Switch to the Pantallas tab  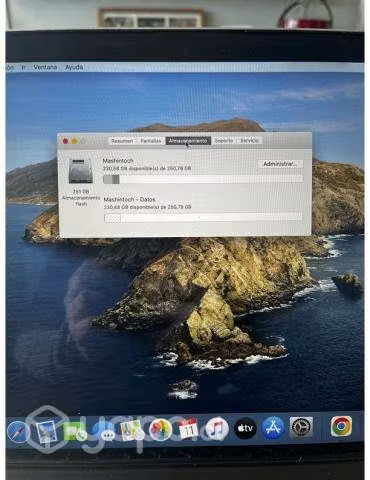pyautogui.click(x=151, y=141)
